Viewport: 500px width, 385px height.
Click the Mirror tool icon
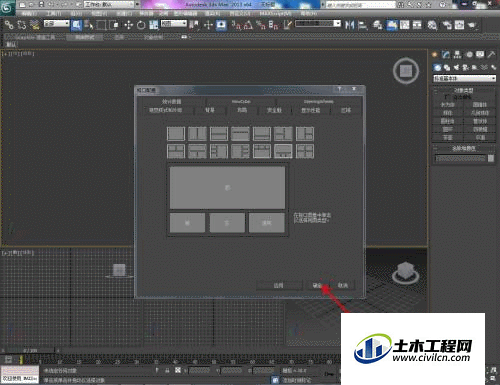coord(349,25)
